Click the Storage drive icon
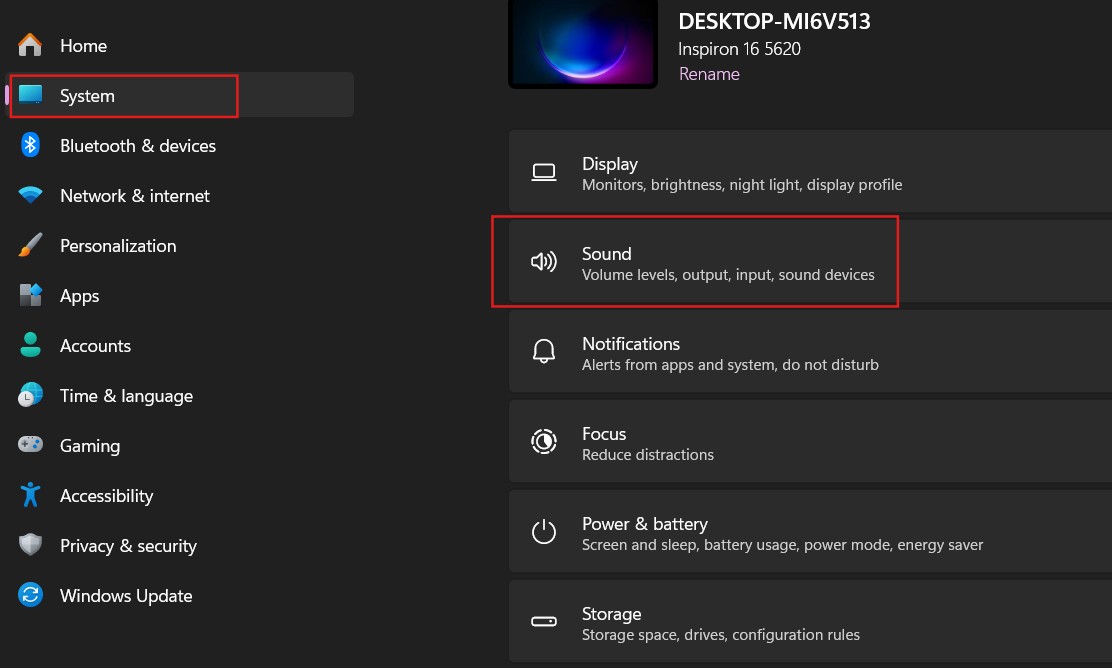The image size is (1112, 668). [544, 621]
